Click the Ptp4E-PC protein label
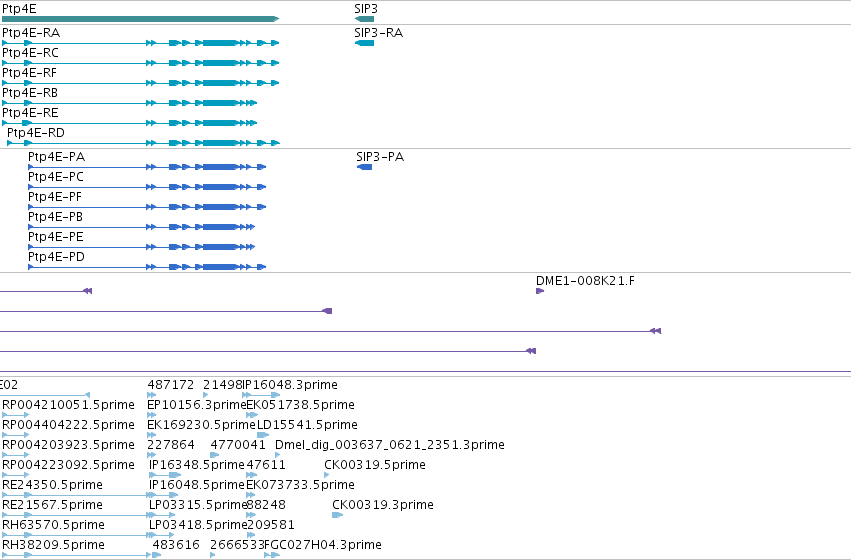The width and height of the screenshot is (851, 560). click(x=56, y=177)
